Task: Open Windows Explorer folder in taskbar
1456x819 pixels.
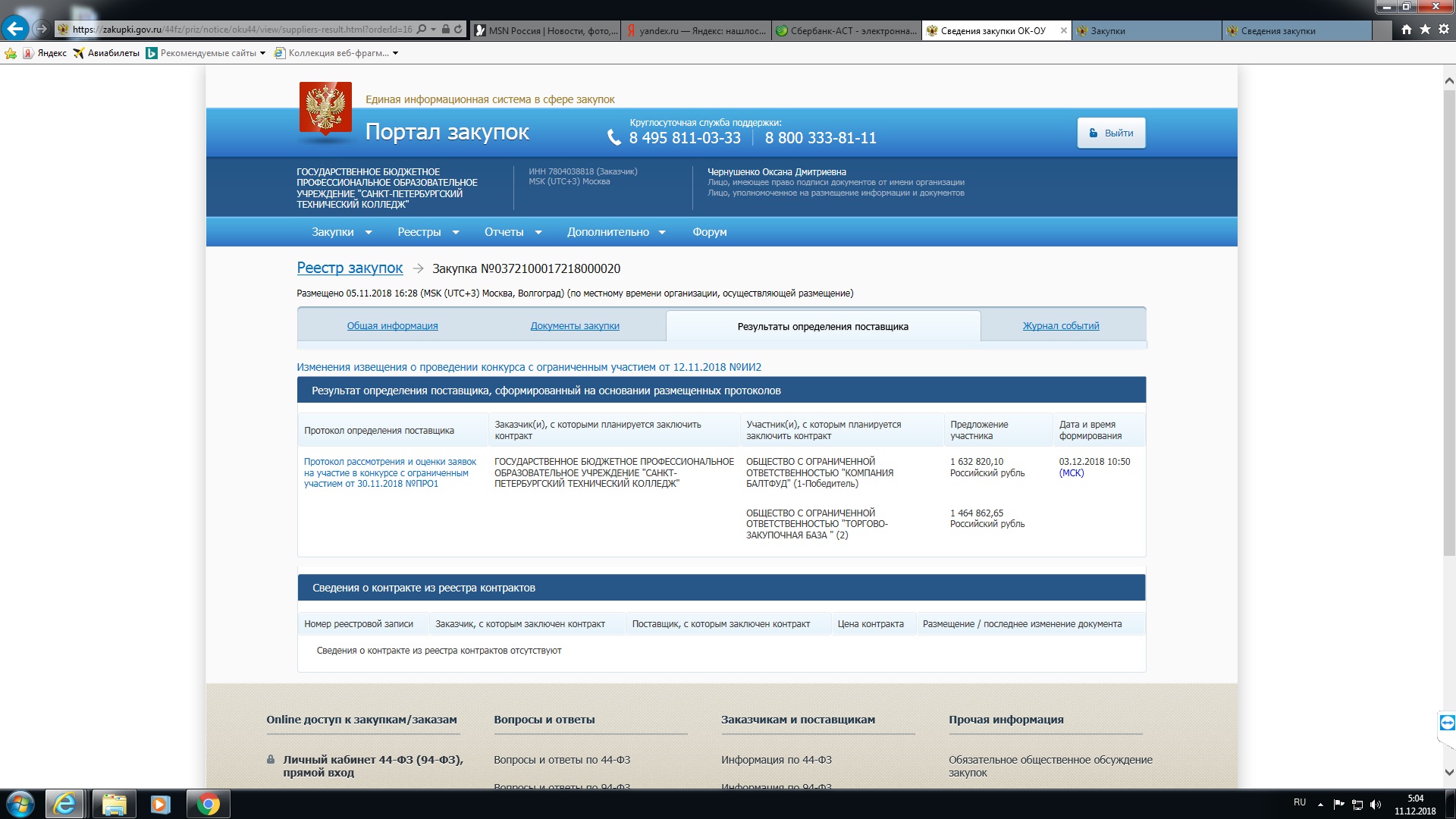Action: (114, 804)
